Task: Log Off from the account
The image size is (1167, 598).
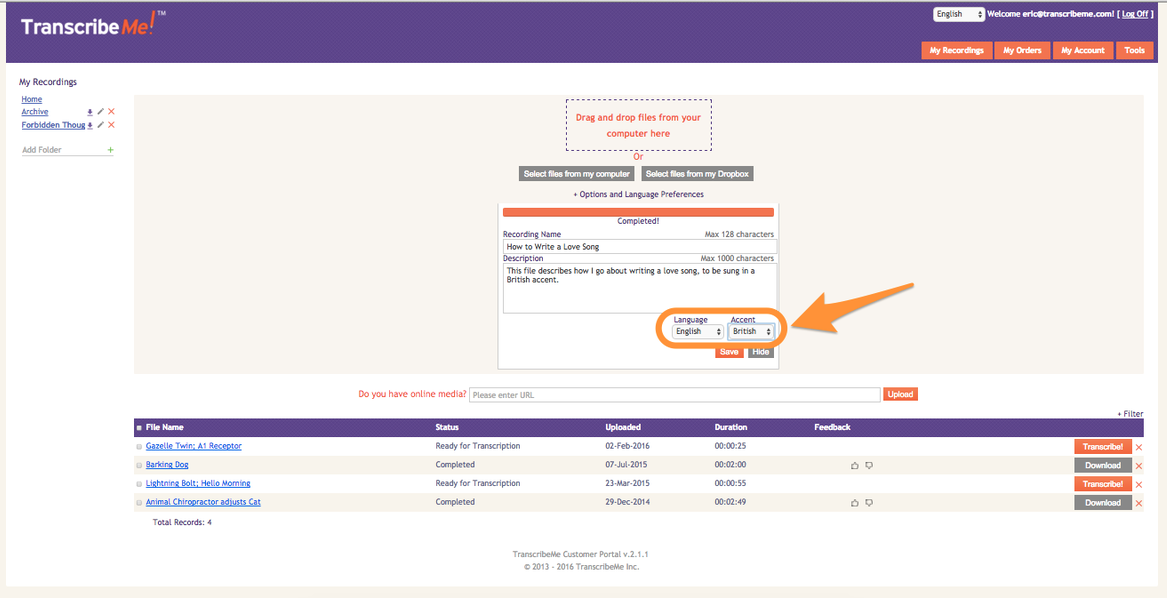Action: 1135,14
